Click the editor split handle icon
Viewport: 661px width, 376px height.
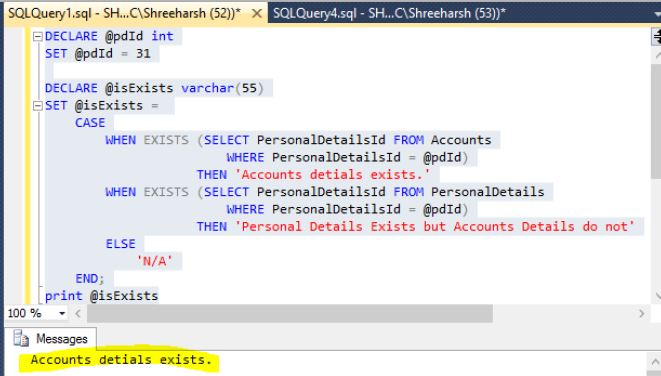657,36
